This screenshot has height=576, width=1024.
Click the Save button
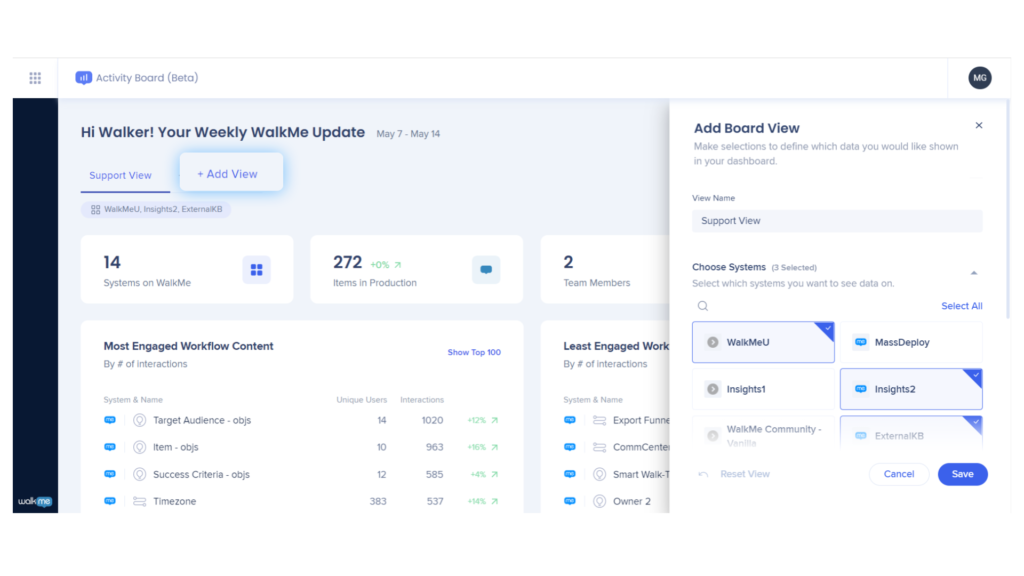pos(962,474)
